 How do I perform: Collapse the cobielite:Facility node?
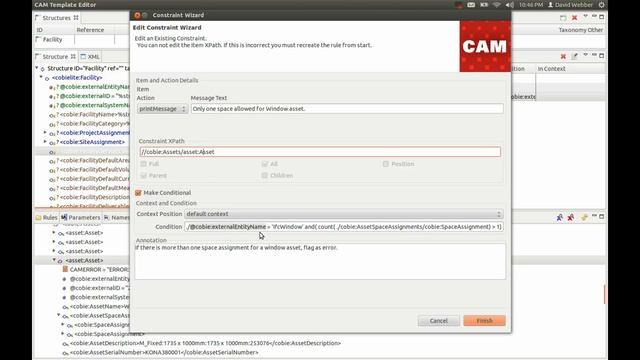41,77
